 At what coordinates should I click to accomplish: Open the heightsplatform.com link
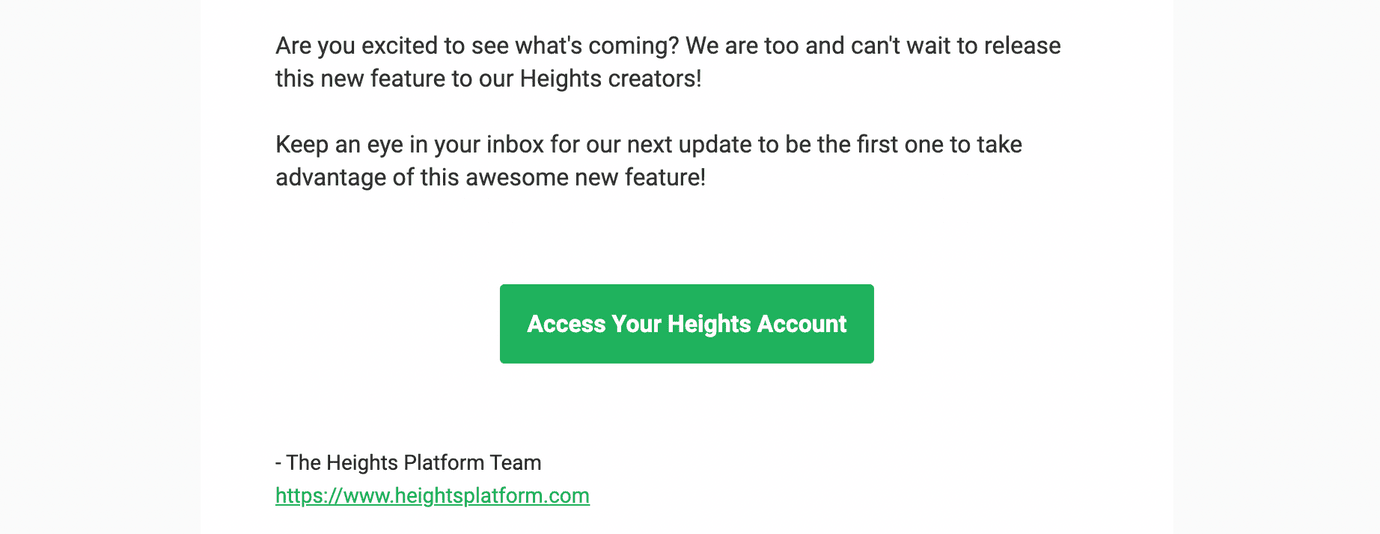pos(432,496)
